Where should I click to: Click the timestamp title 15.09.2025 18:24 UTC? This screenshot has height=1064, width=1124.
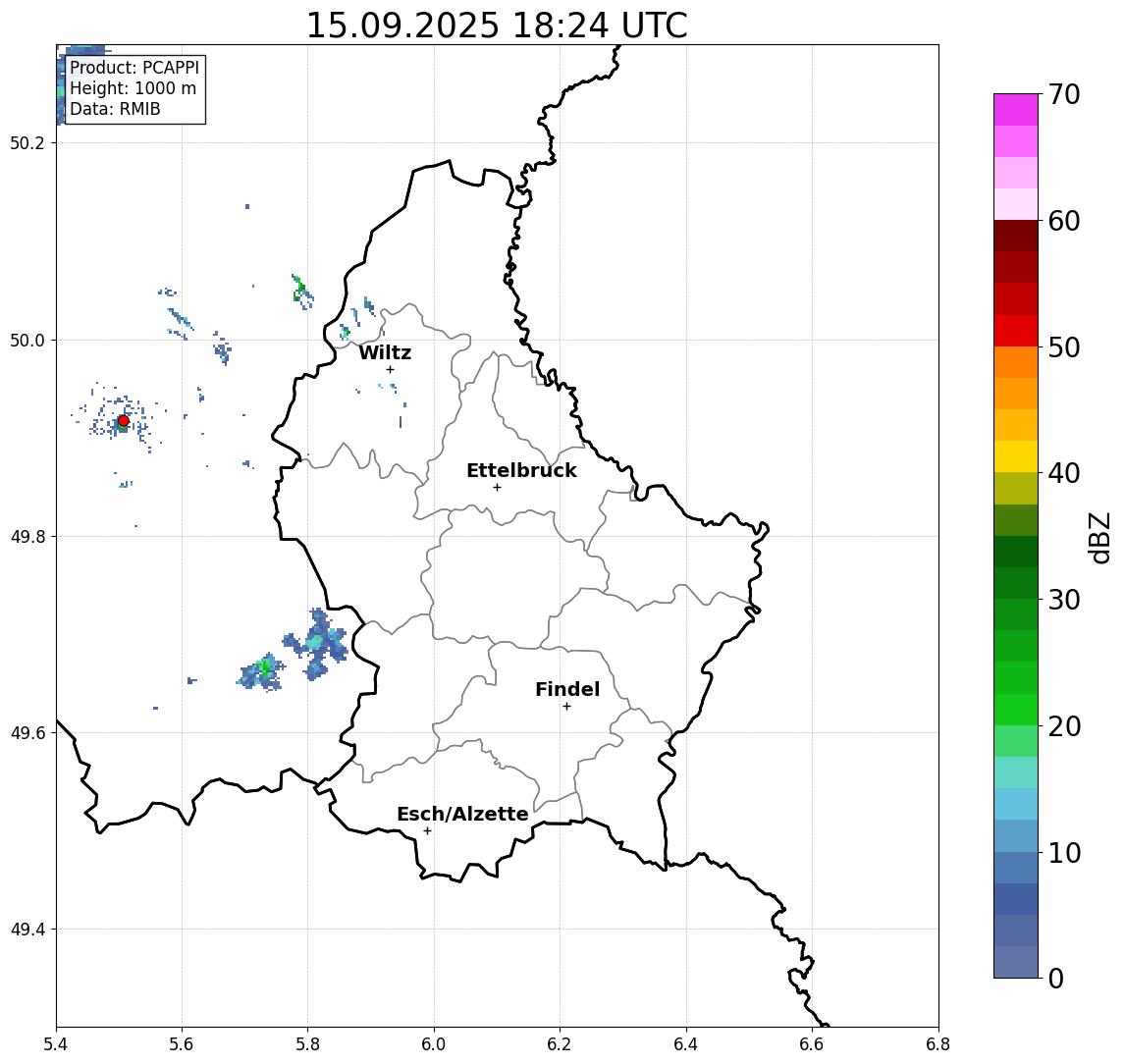click(x=497, y=26)
